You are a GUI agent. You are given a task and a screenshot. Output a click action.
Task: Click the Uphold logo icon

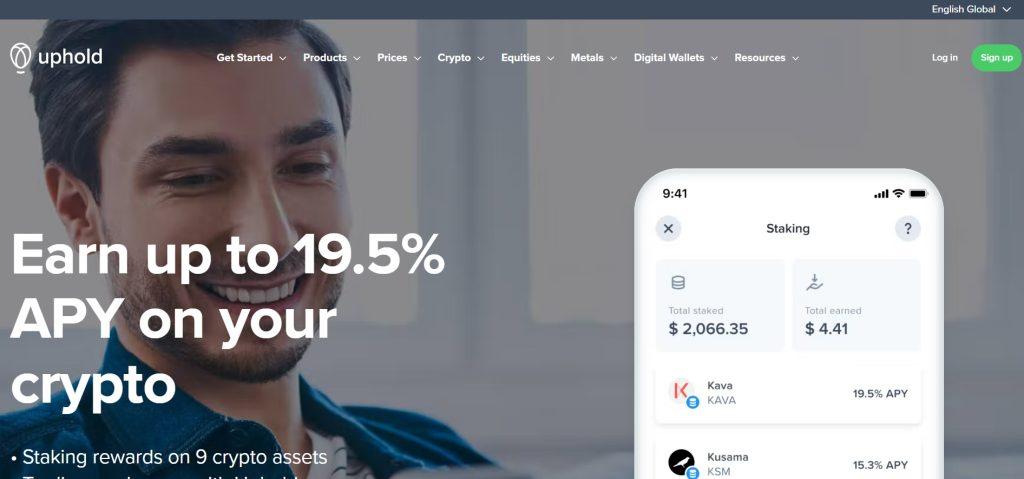20,58
